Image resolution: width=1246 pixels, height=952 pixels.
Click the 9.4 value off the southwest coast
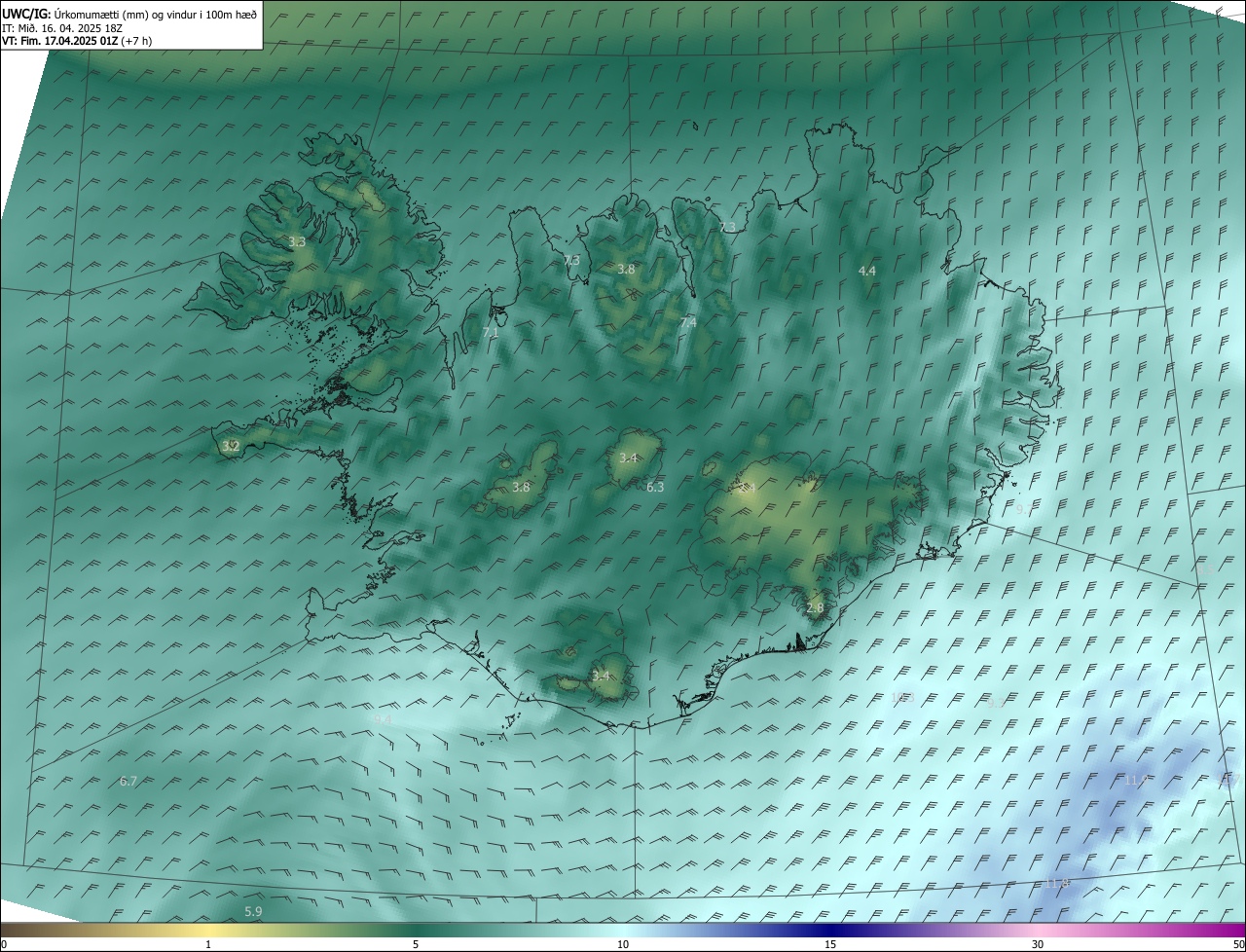383,719
